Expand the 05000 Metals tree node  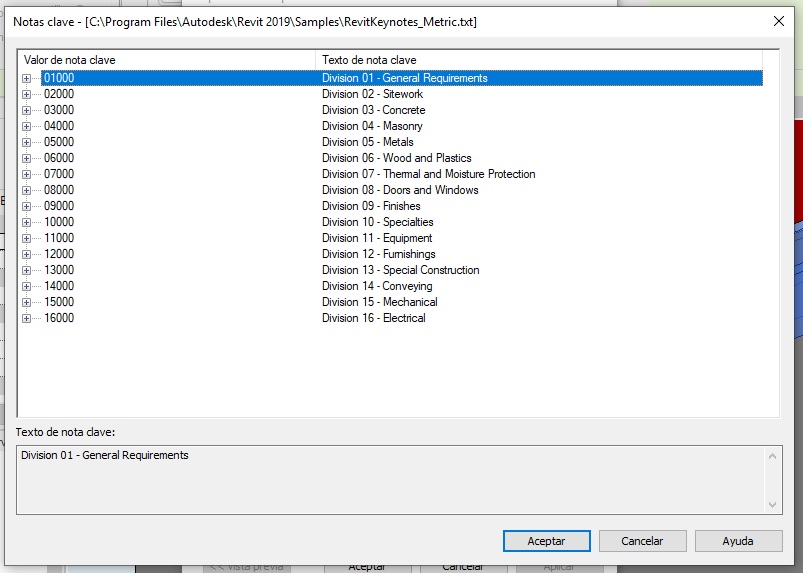click(x=27, y=142)
